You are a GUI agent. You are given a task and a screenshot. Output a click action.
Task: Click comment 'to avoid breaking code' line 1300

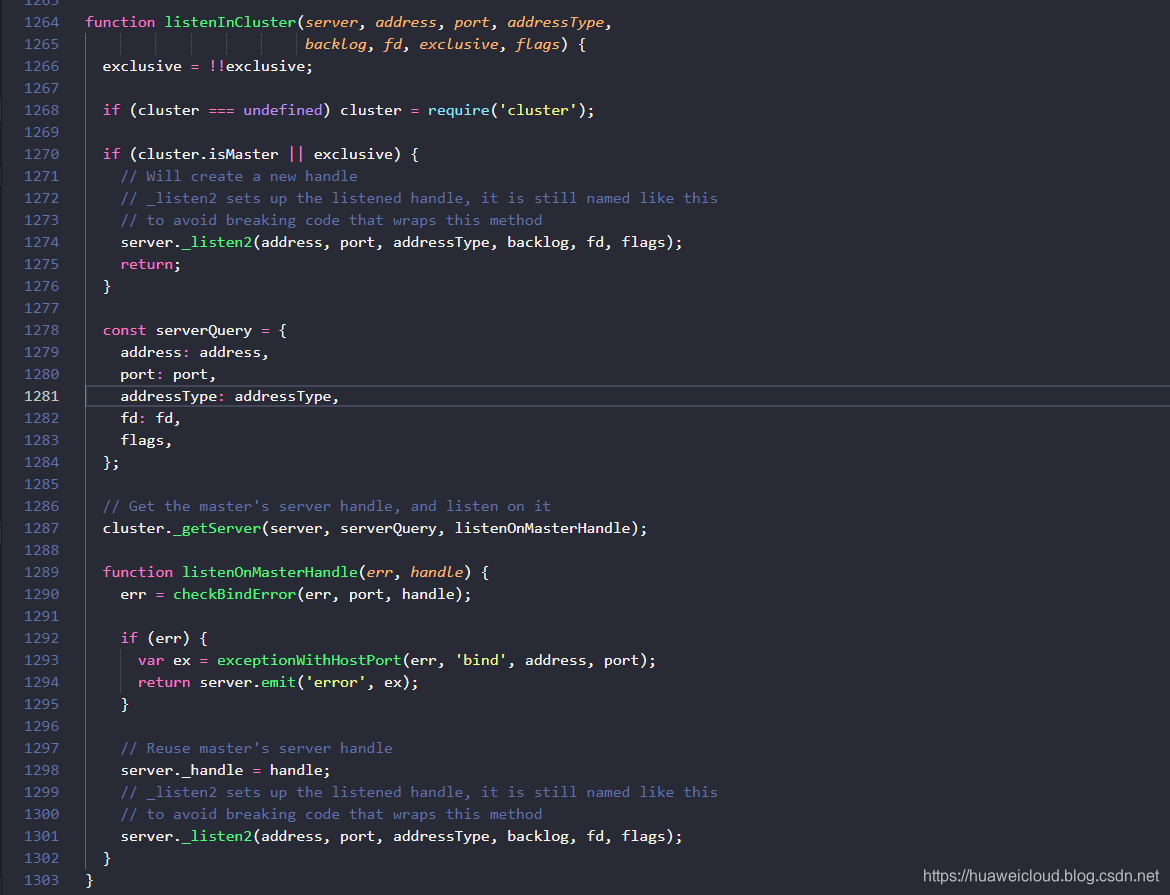tap(331, 814)
